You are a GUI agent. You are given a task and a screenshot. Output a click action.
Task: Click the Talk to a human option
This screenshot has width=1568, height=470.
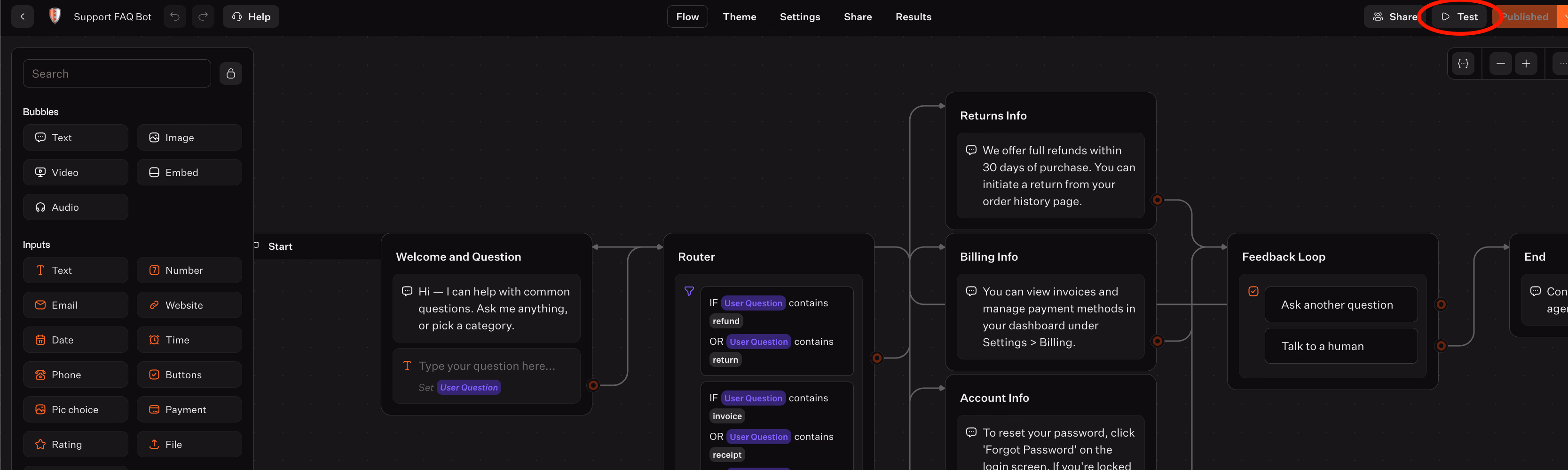click(x=1340, y=346)
